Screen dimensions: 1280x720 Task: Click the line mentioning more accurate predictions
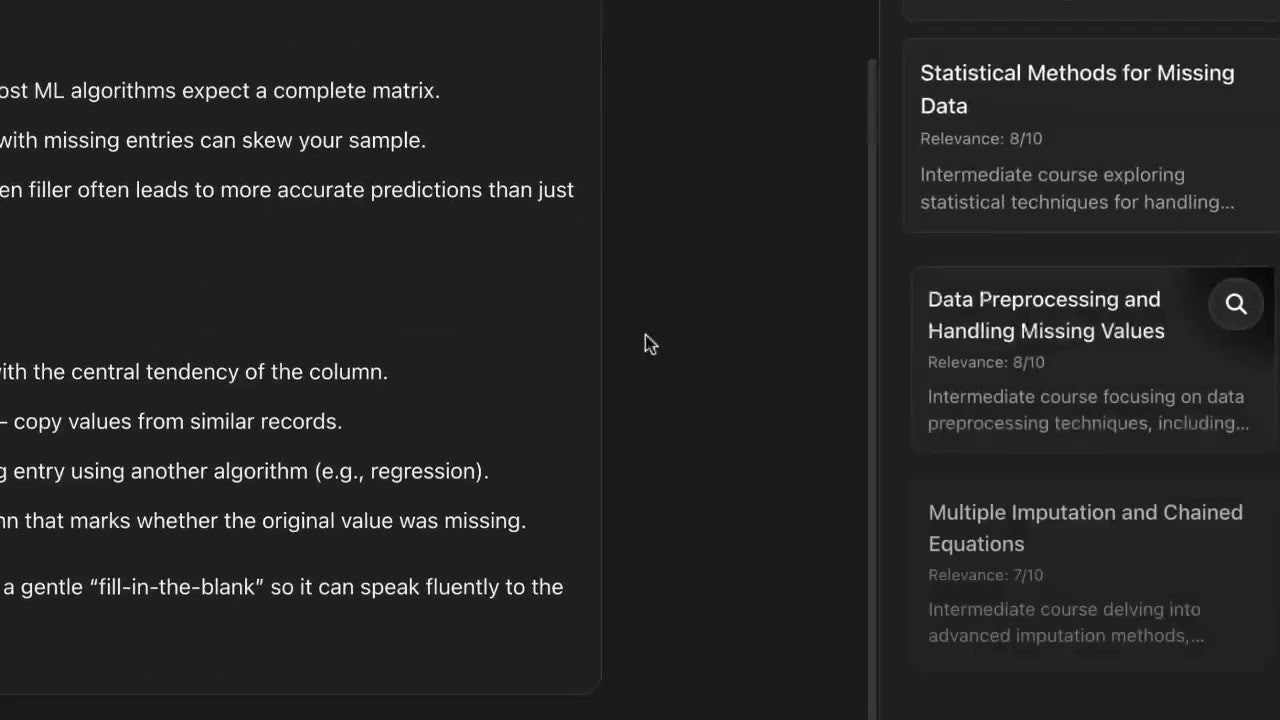[286, 190]
